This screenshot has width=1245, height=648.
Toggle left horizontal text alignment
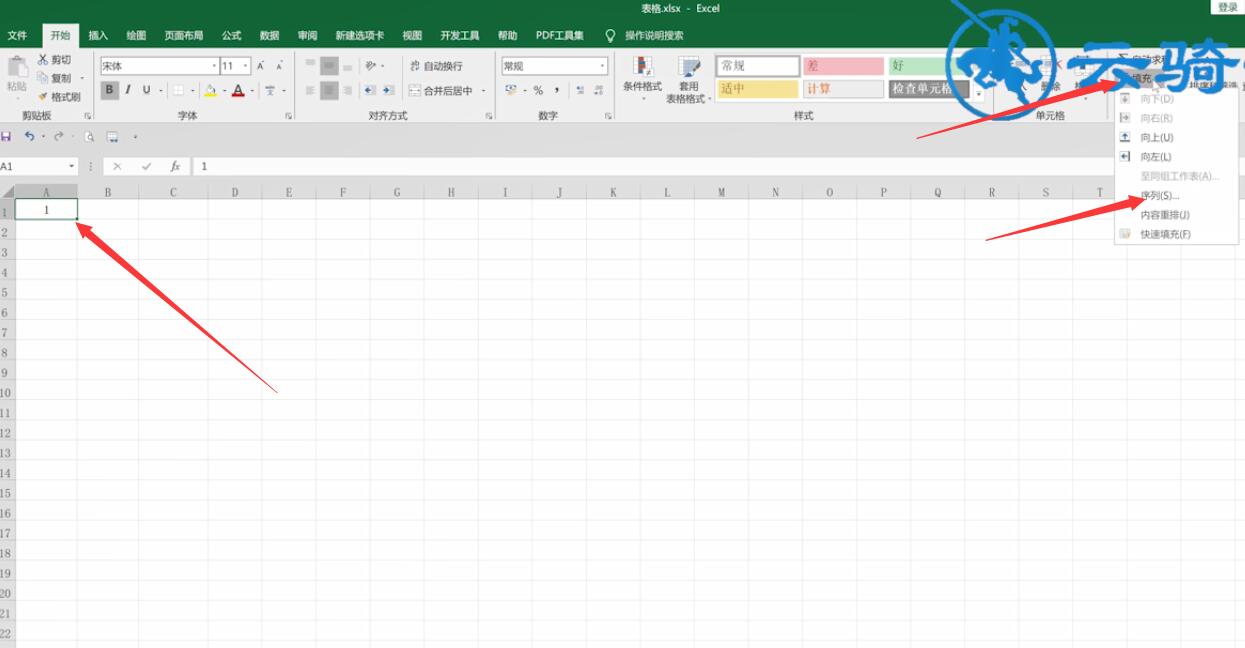point(310,90)
